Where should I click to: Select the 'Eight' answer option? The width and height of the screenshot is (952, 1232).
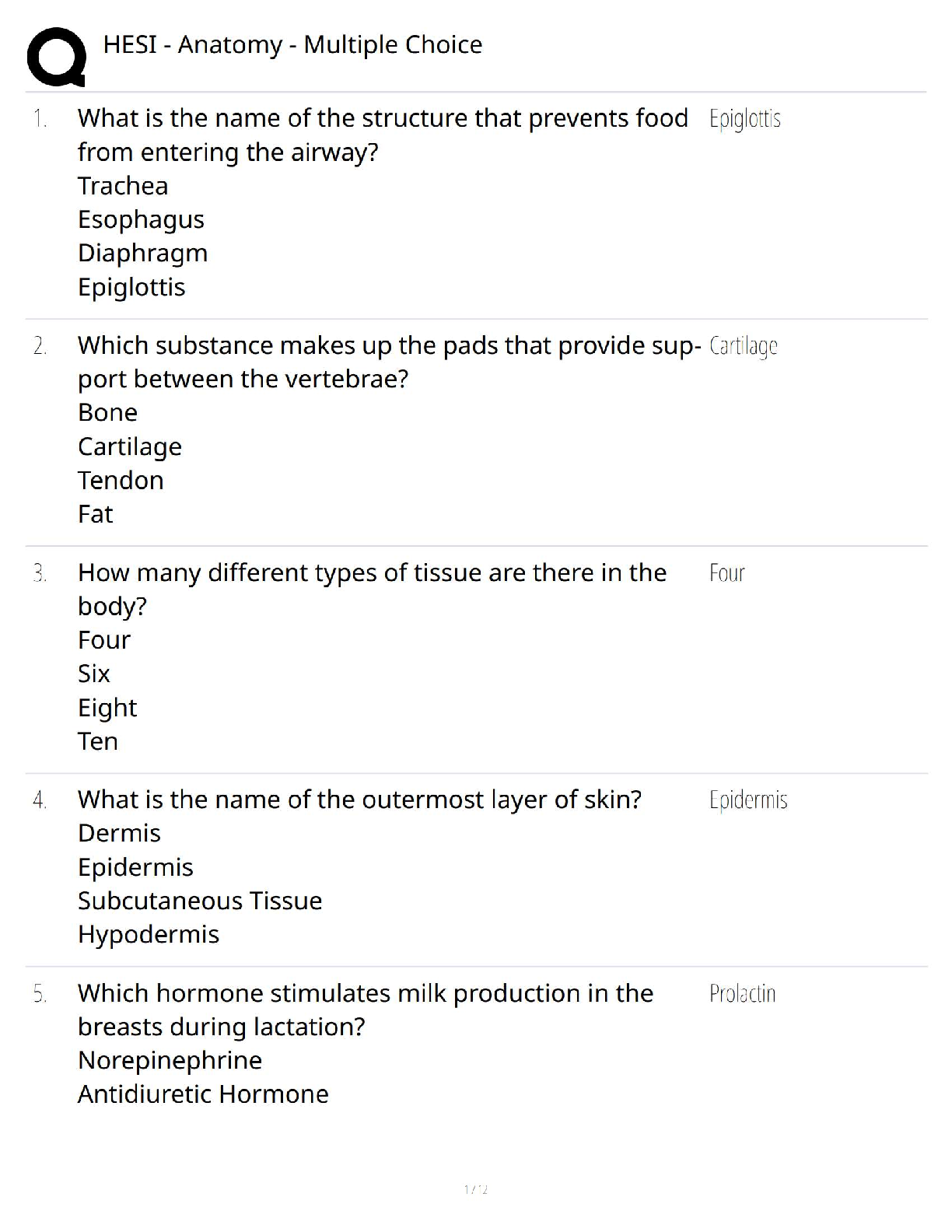pos(107,708)
